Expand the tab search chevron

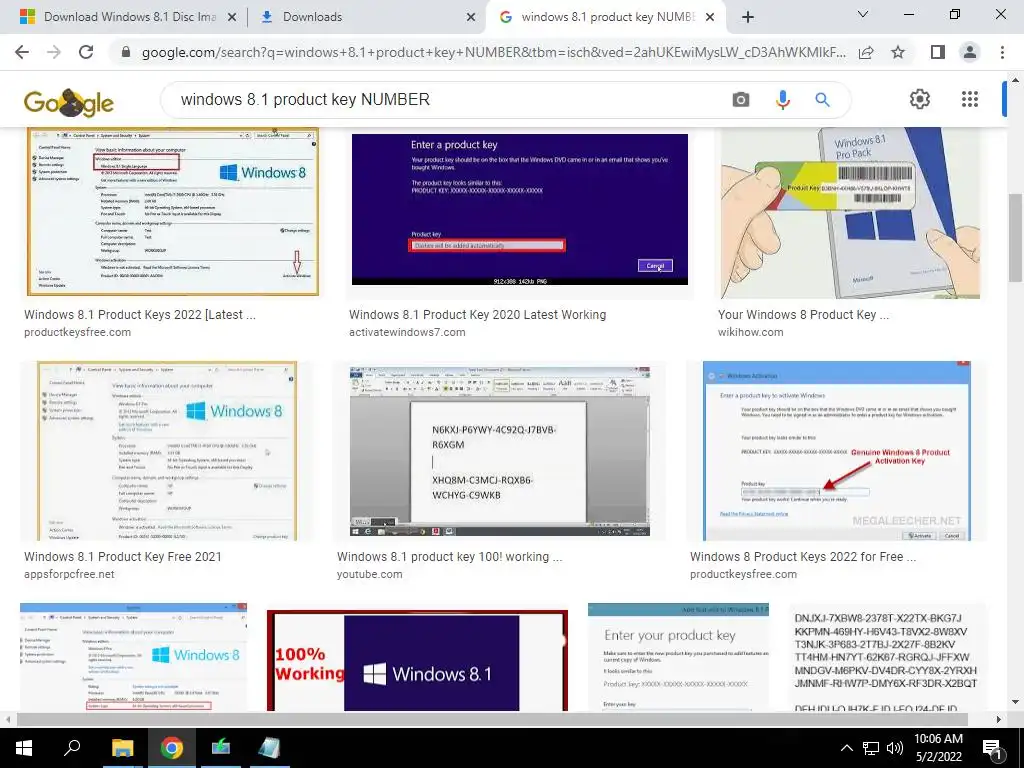[x=863, y=14]
